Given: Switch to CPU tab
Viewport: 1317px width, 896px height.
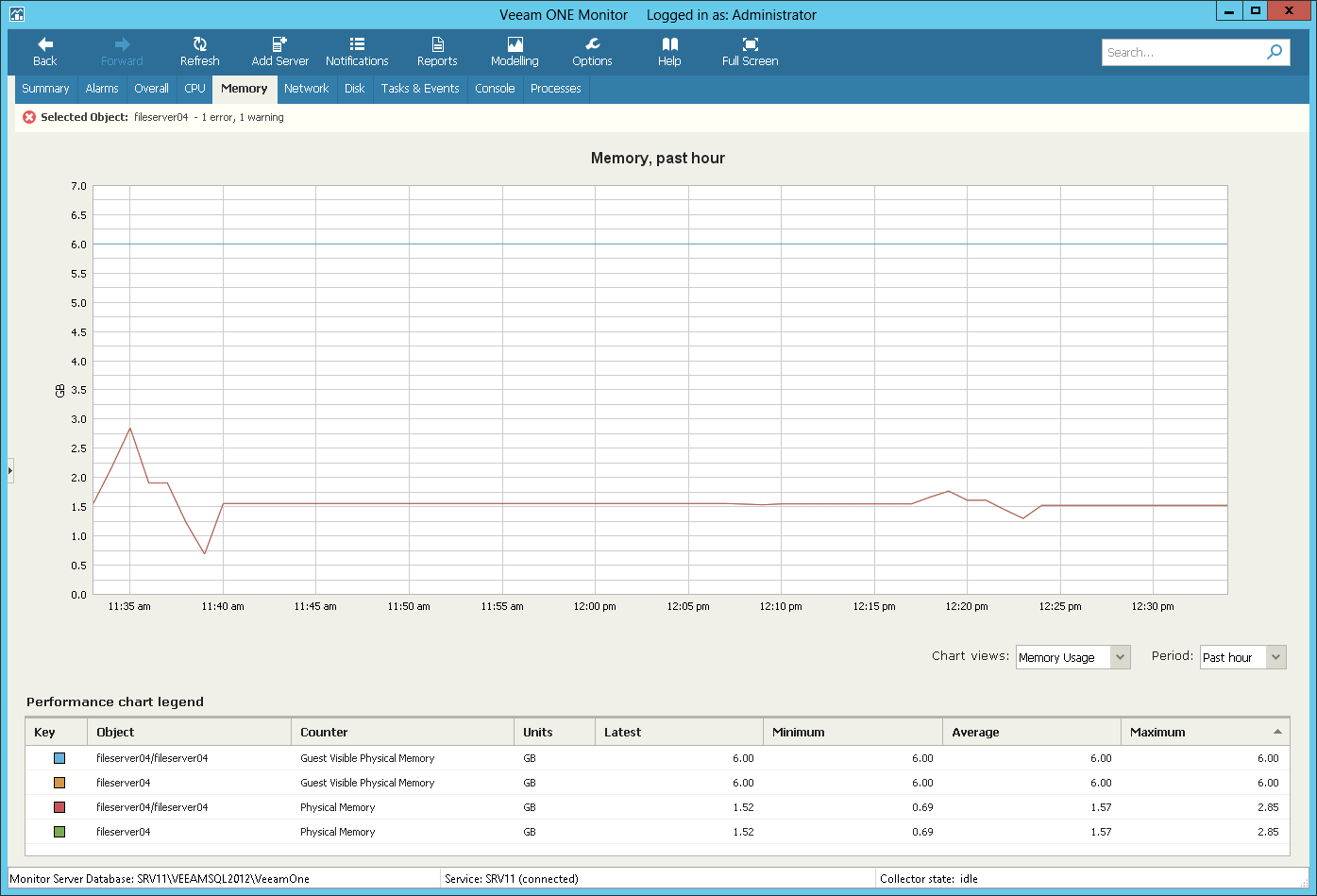Looking at the screenshot, I should coord(194,89).
